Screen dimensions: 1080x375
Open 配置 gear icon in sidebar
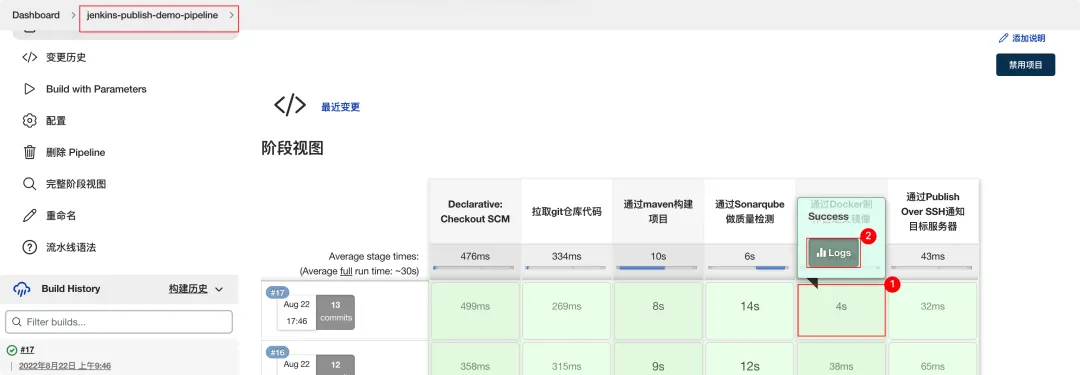click(x=29, y=121)
